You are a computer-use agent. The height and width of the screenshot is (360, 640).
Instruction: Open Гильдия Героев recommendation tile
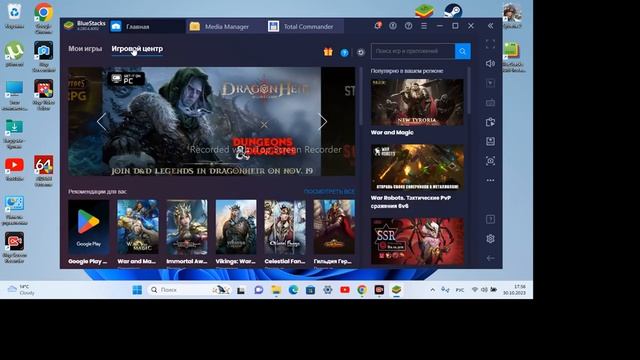(334, 232)
